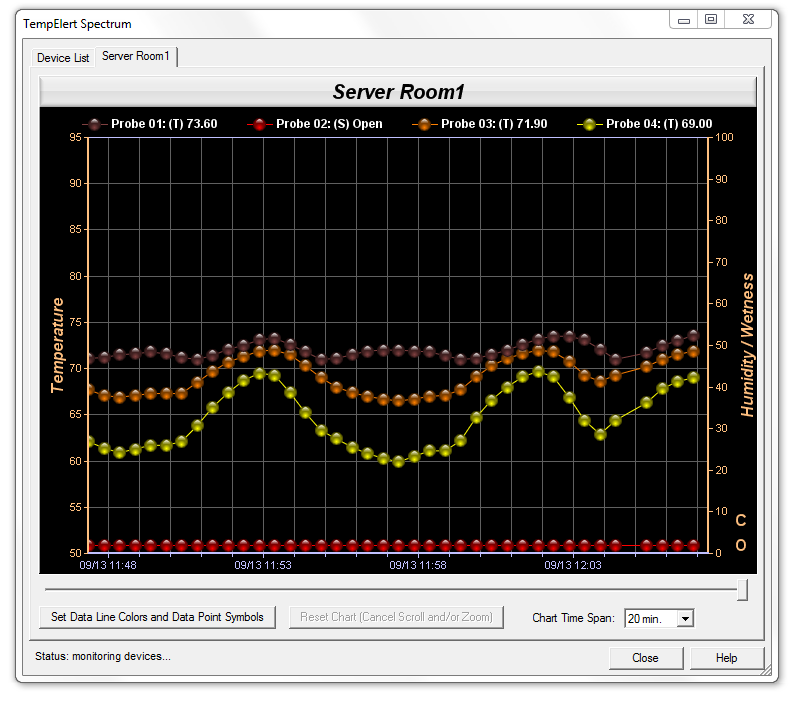Viewport: 794px width, 702px height.
Task: Click the Status: monitoring devices text
Action: click(x=103, y=656)
